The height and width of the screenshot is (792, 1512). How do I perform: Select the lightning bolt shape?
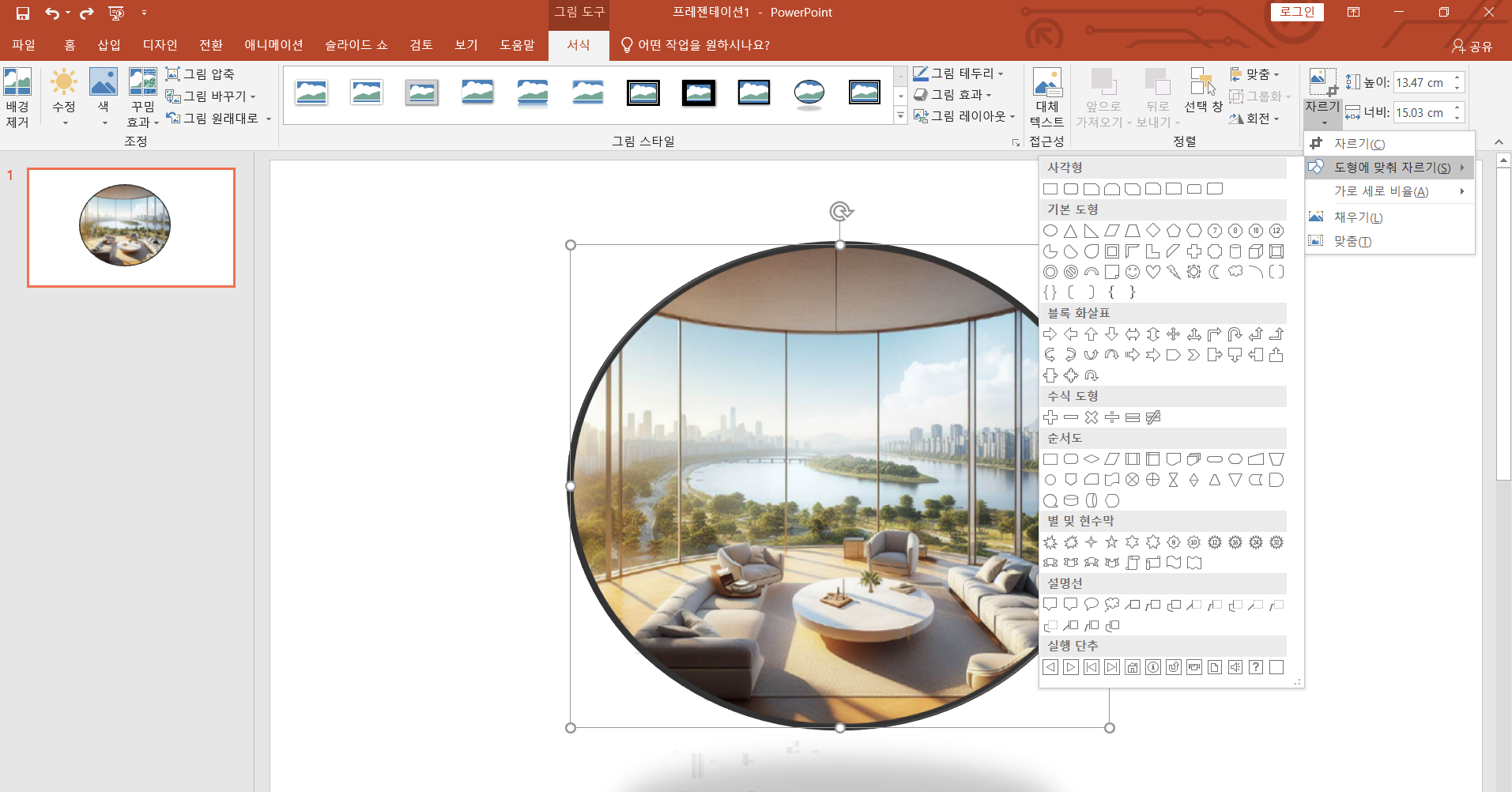[1174, 272]
